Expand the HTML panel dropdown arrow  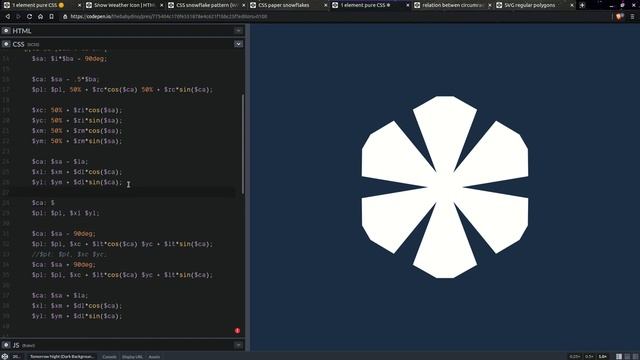point(238,31)
